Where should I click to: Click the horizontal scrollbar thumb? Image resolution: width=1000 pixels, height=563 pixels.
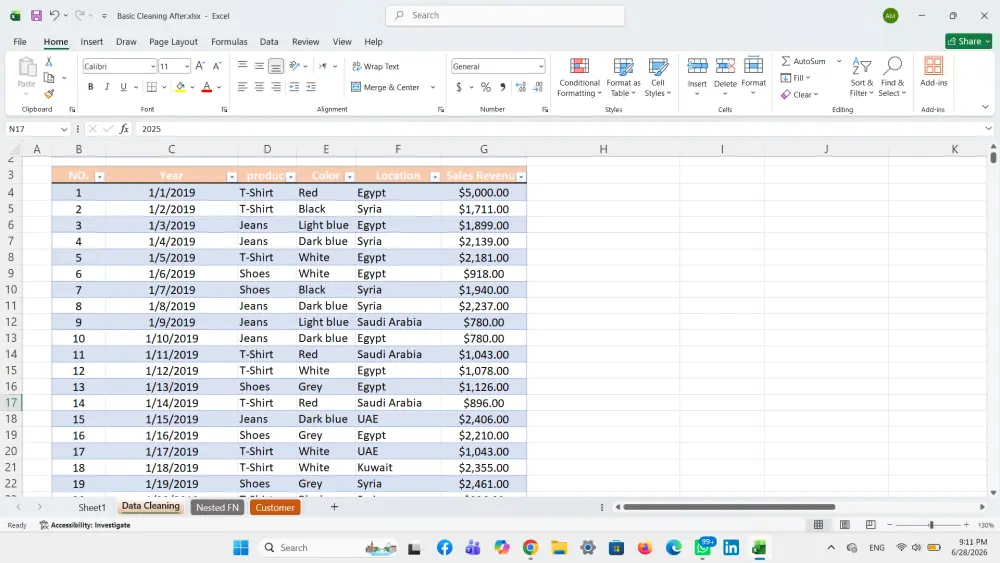pos(729,507)
